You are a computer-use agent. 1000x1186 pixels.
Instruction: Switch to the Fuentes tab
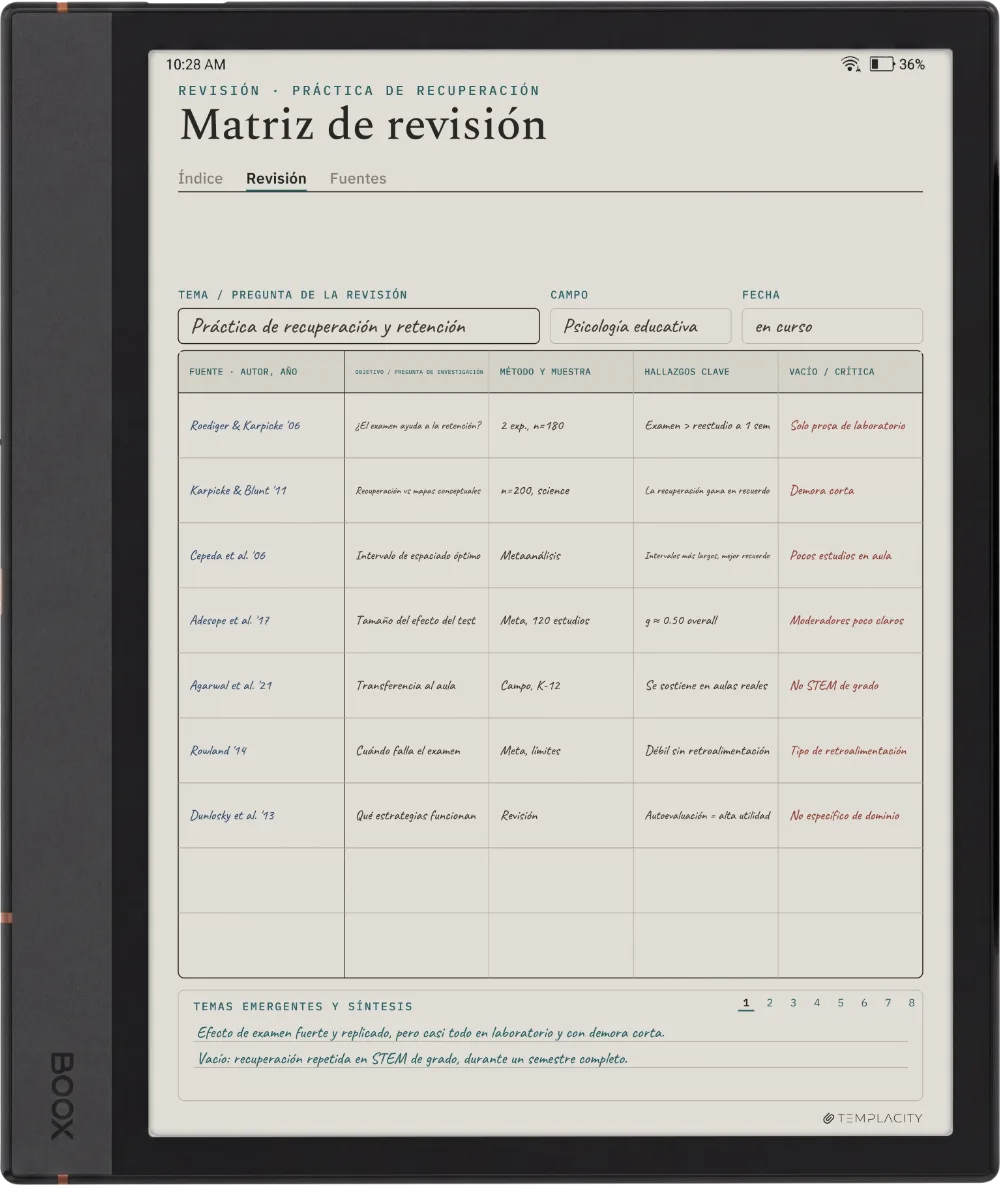358,179
